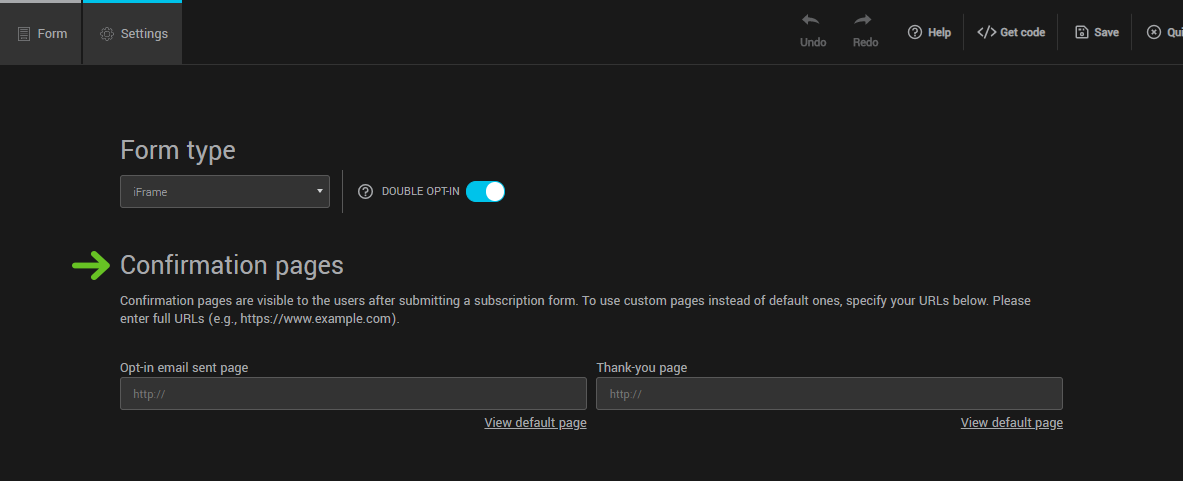Click the document icon on the Form tab
Screen dimensions: 1183x481
(24, 34)
